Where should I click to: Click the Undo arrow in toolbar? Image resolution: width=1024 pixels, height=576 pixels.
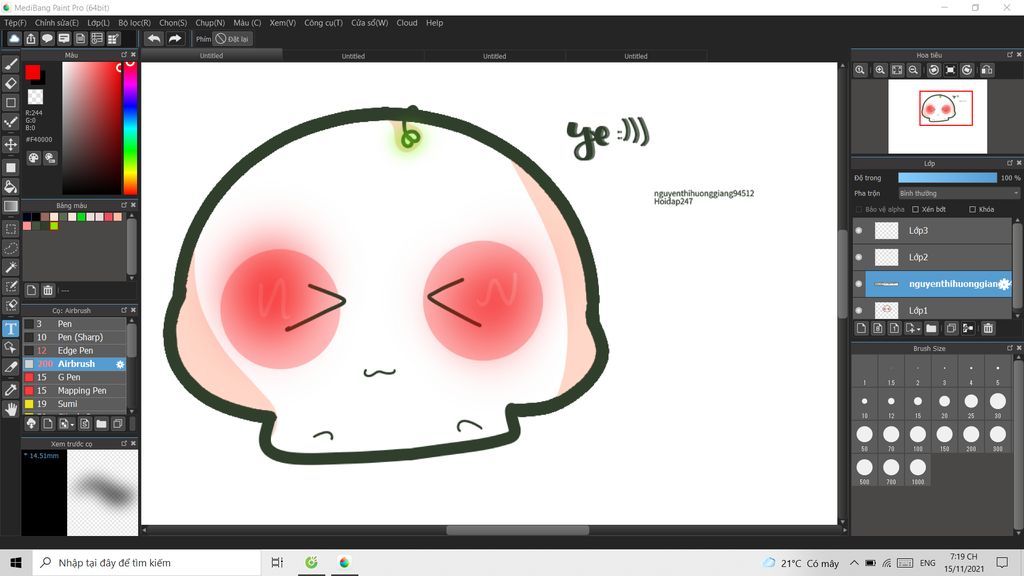154,39
